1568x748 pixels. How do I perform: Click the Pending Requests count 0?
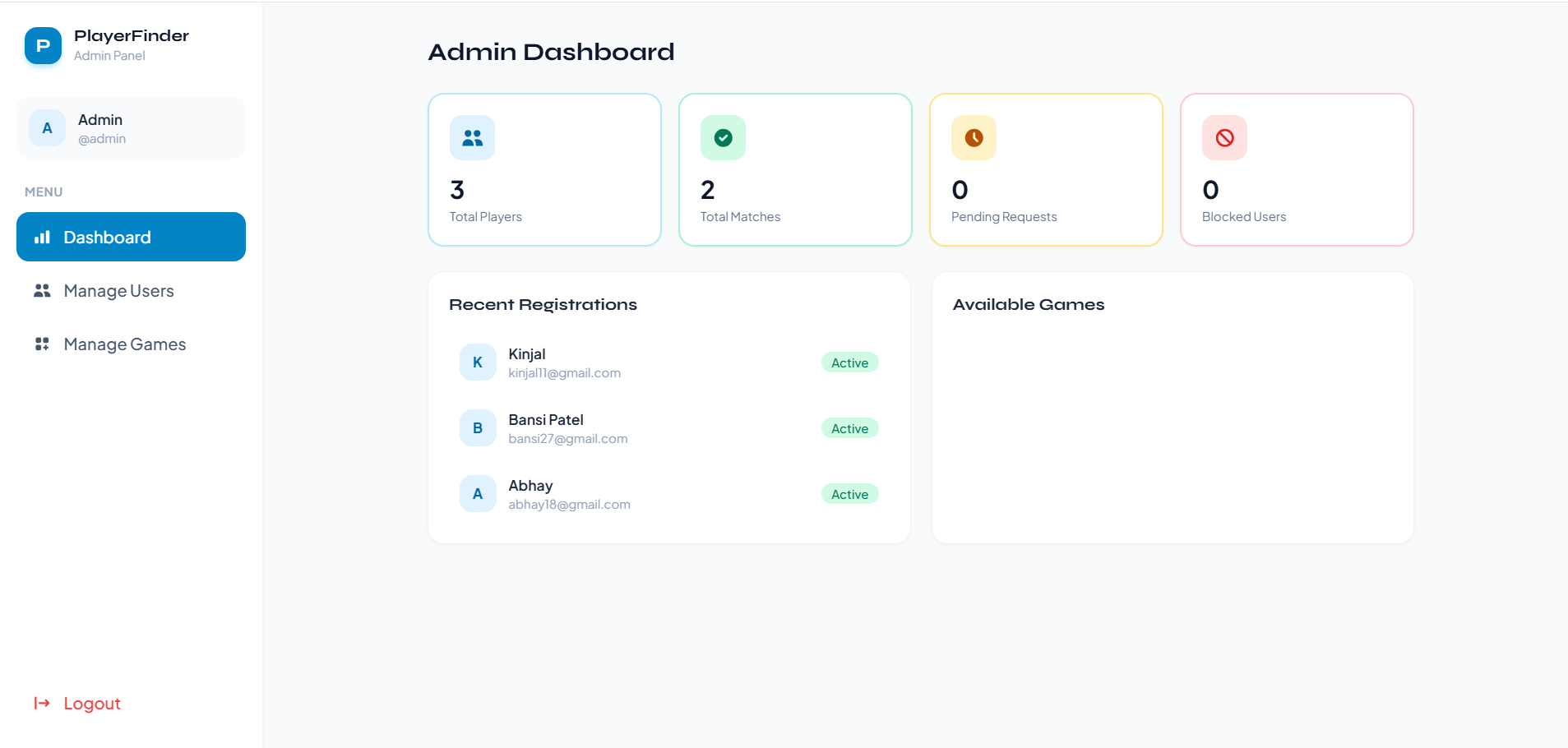pos(960,190)
